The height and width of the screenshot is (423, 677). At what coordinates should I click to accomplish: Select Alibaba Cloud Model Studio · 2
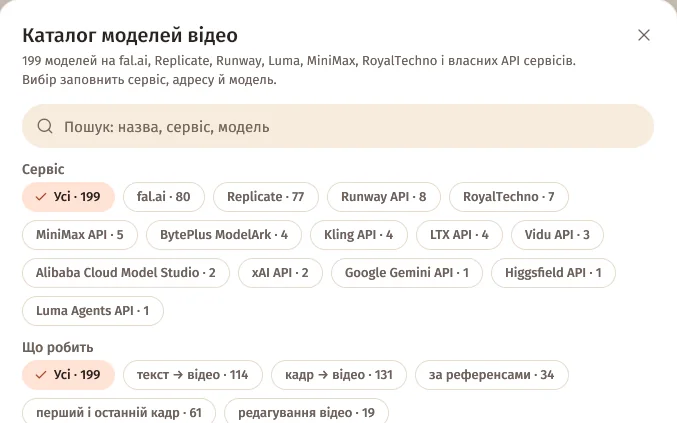coord(126,273)
